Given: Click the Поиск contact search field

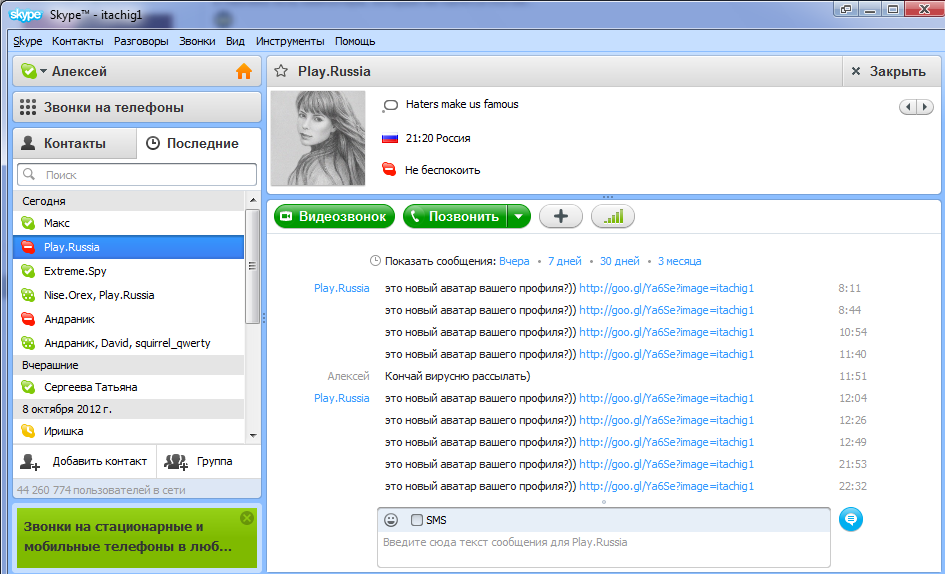Looking at the screenshot, I should pyautogui.click(x=137, y=175).
